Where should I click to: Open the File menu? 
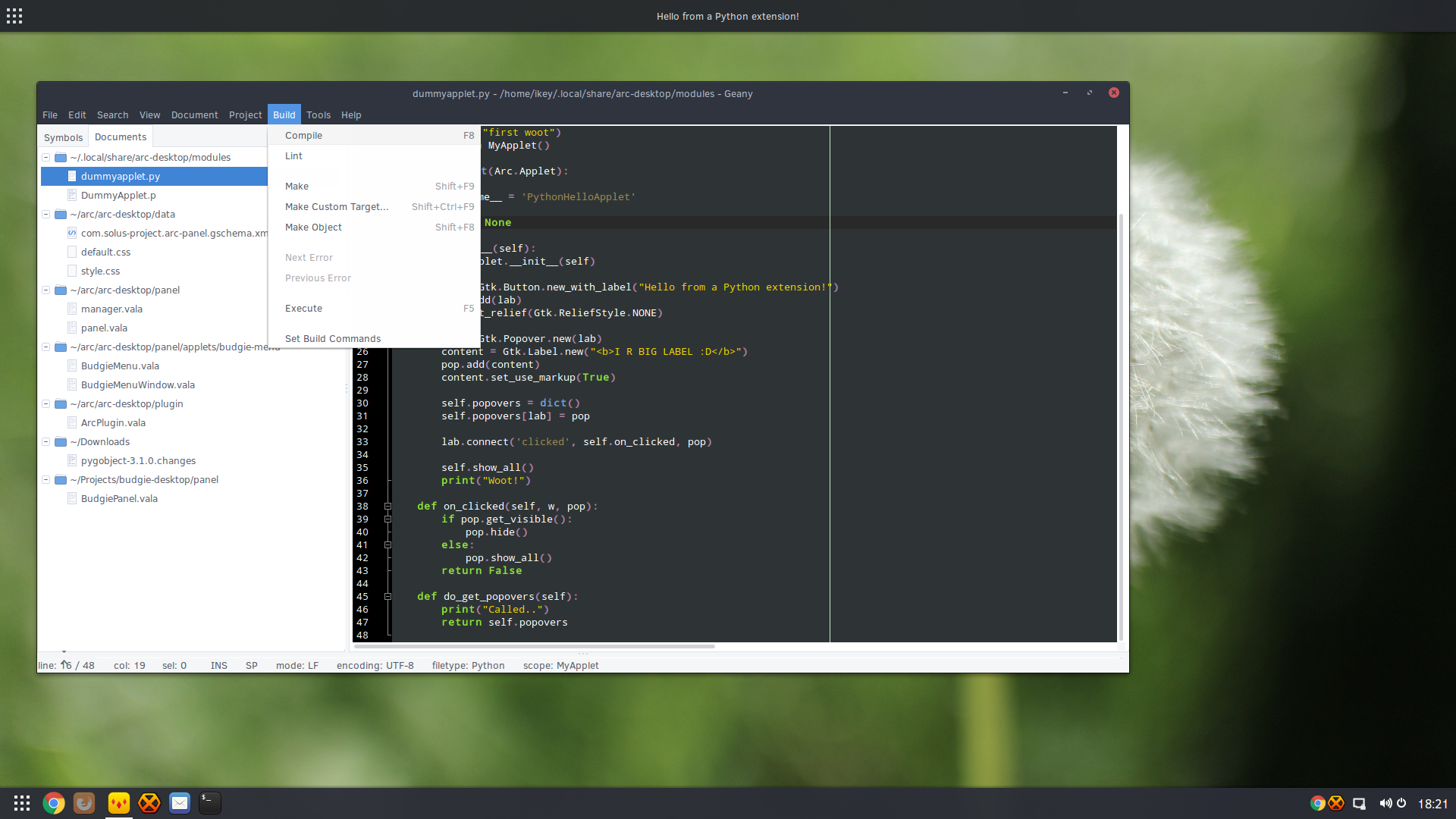(x=50, y=115)
